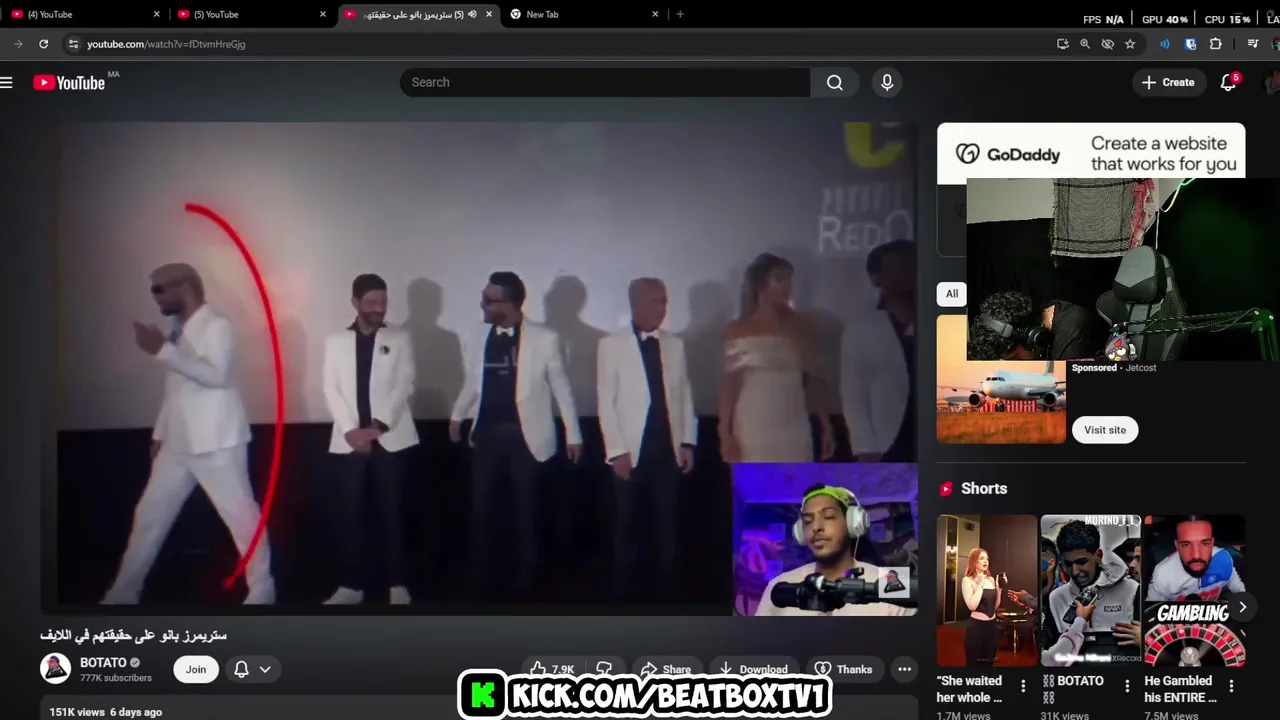Open the blue sound waves extension
This screenshot has width=1280, height=720.
(x=1165, y=44)
